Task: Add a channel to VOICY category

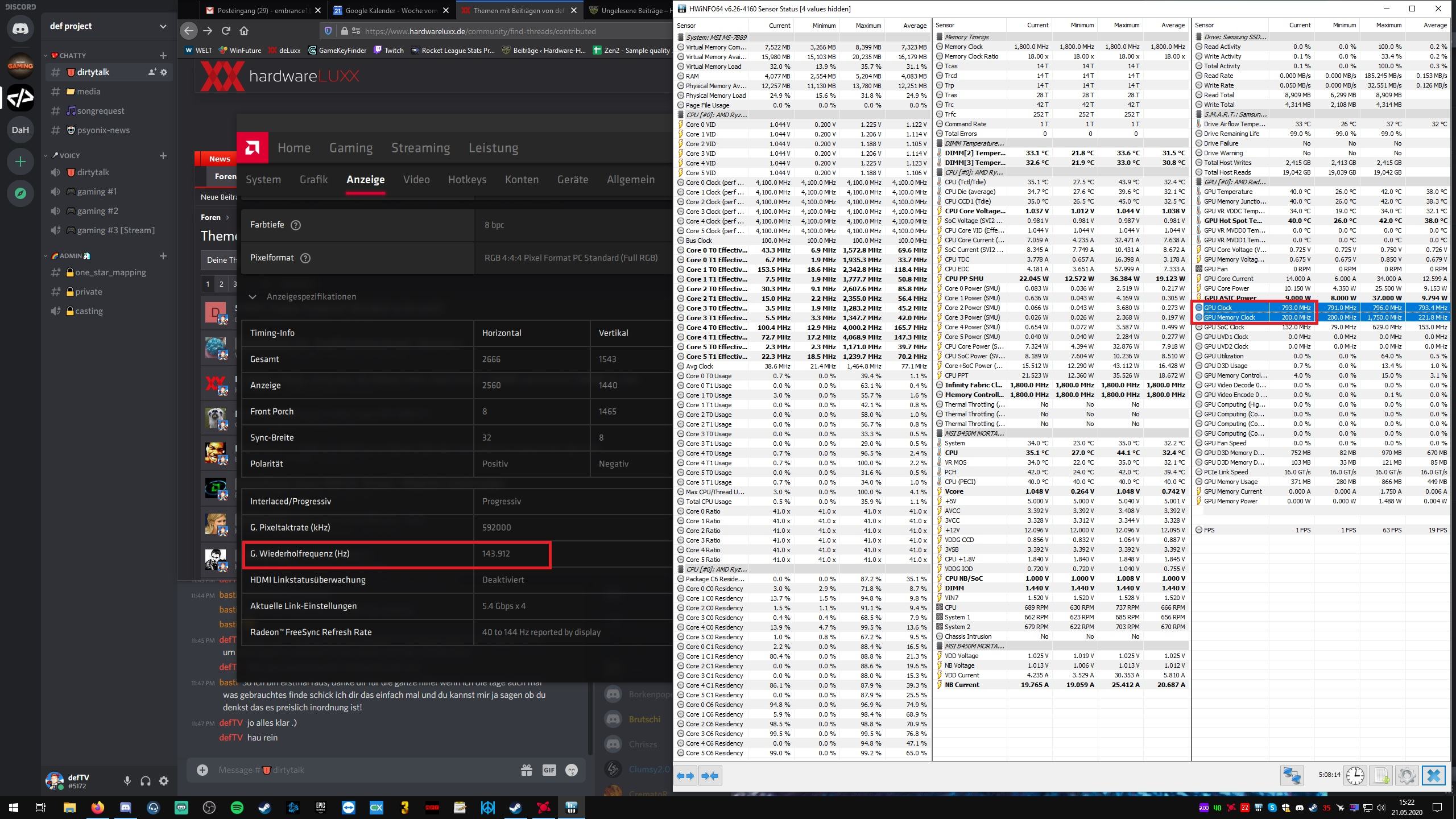Action: (x=163, y=156)
